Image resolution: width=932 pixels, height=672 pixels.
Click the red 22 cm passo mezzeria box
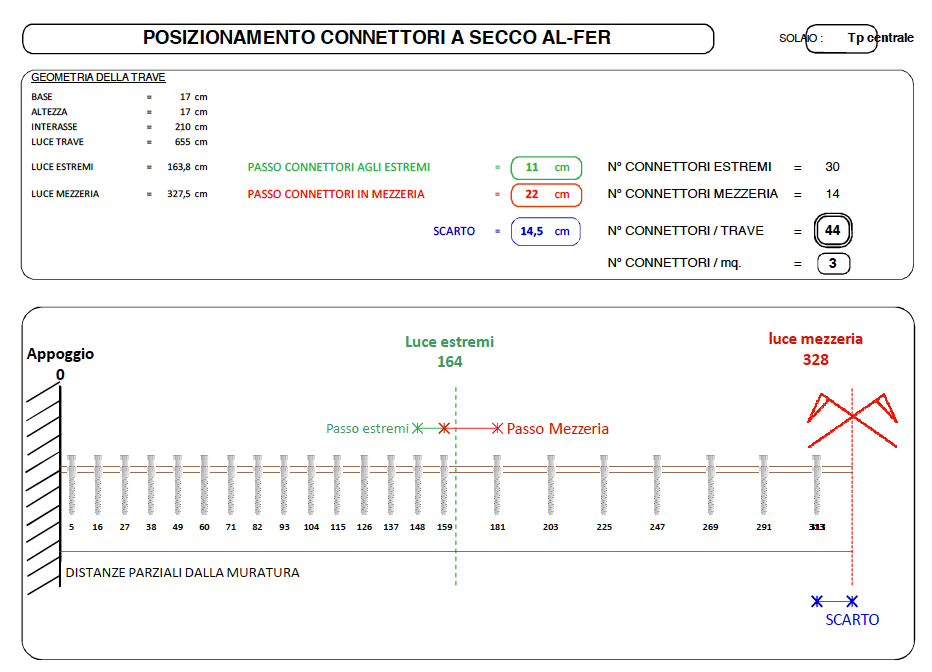coord(546,195)
